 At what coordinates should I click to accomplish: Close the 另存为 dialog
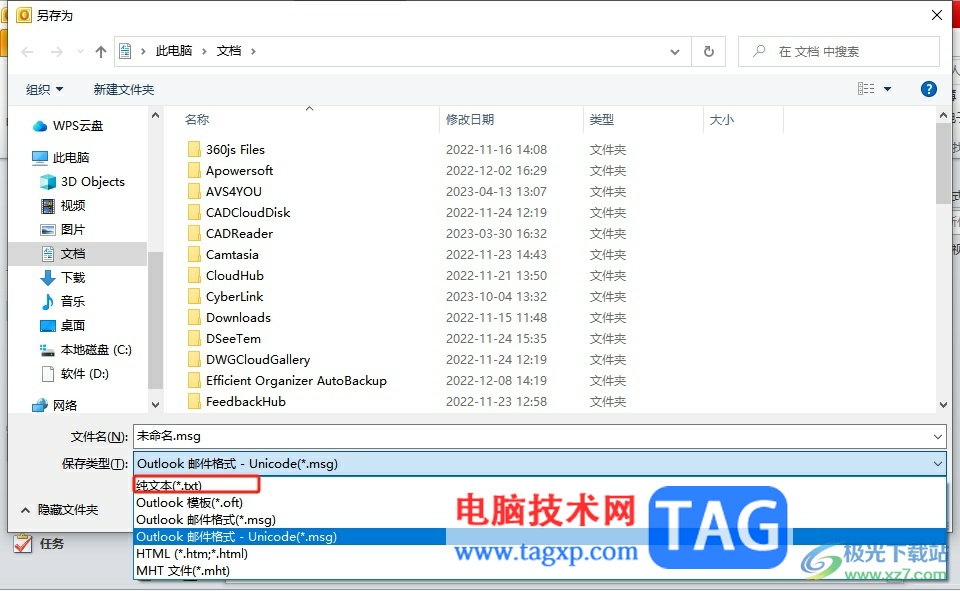(x=937, y=15)
